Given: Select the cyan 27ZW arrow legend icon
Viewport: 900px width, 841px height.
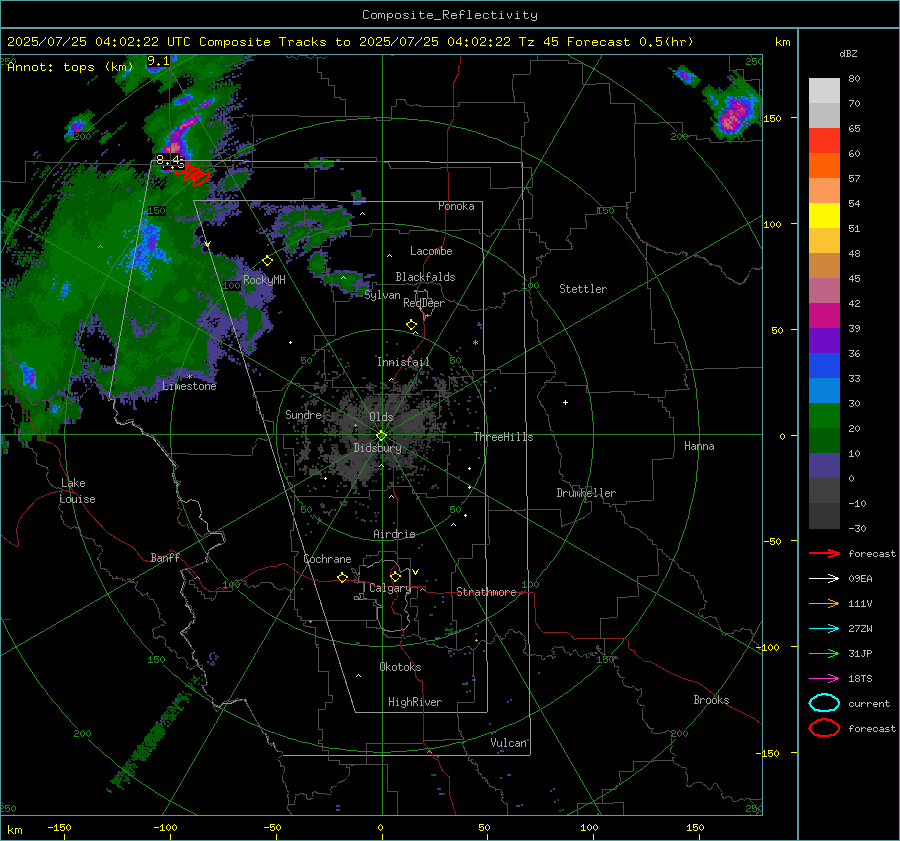Looking at the screenshot, I should pos(824,629).
